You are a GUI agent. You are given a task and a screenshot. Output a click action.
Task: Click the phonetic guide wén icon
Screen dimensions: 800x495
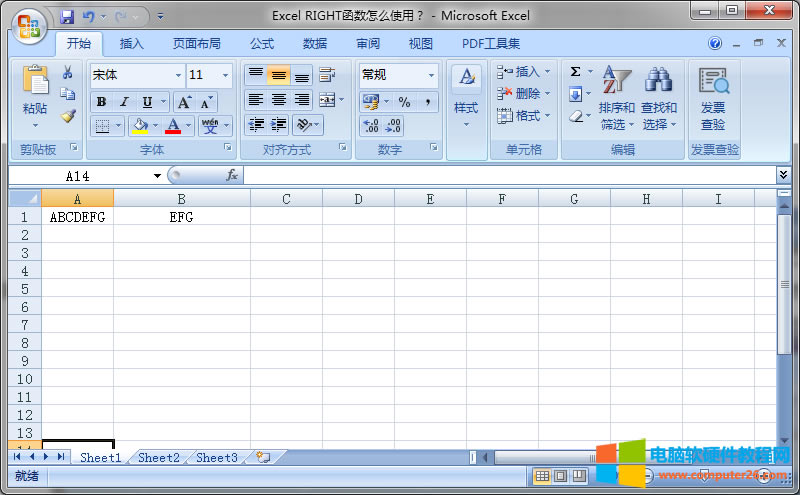[x=210, y=126]
